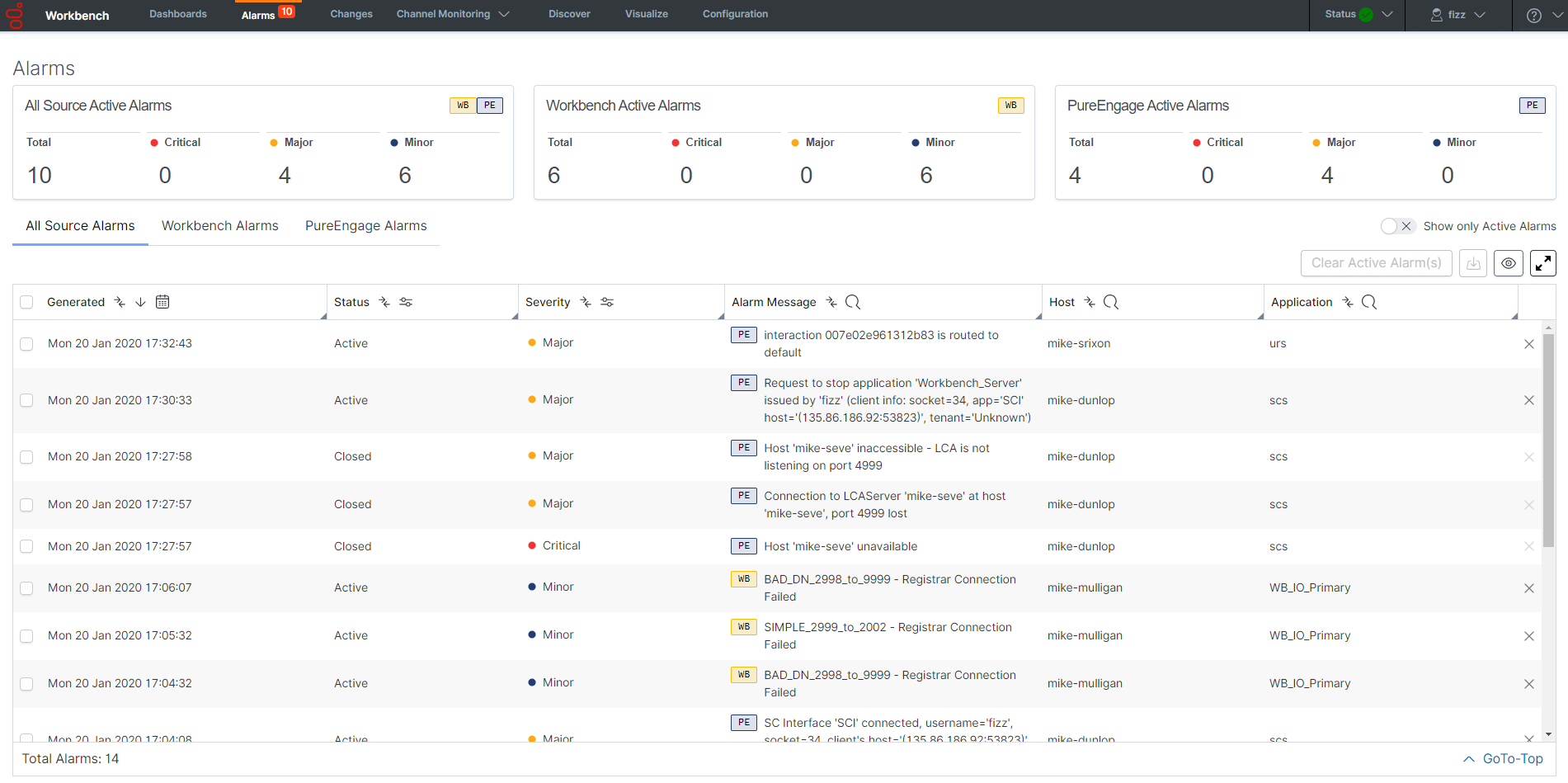This screenshot has width=1568, height=783.
Task: Click the Host column search icon
Action: 1111,302
